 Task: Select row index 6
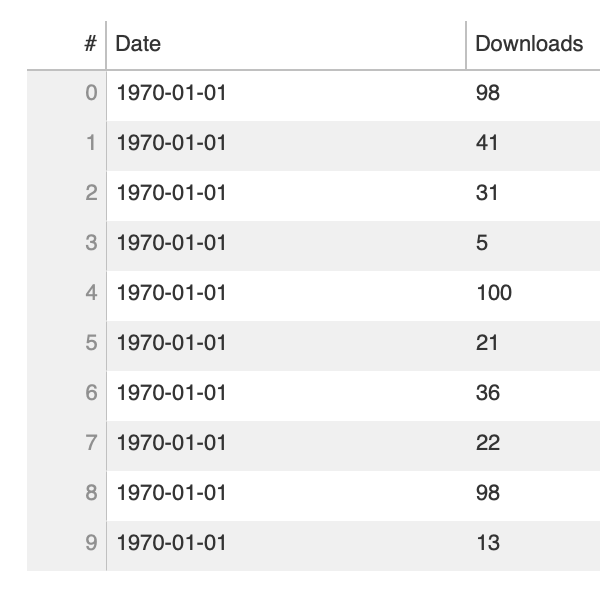point(91,393)
